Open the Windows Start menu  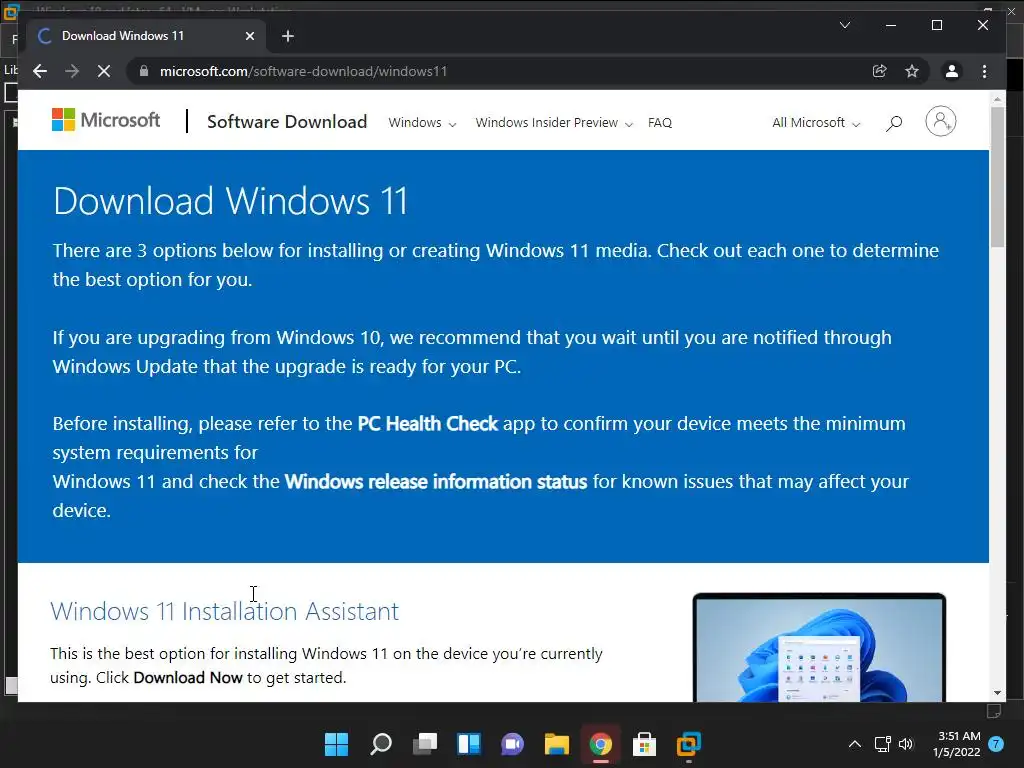(337, 744)
